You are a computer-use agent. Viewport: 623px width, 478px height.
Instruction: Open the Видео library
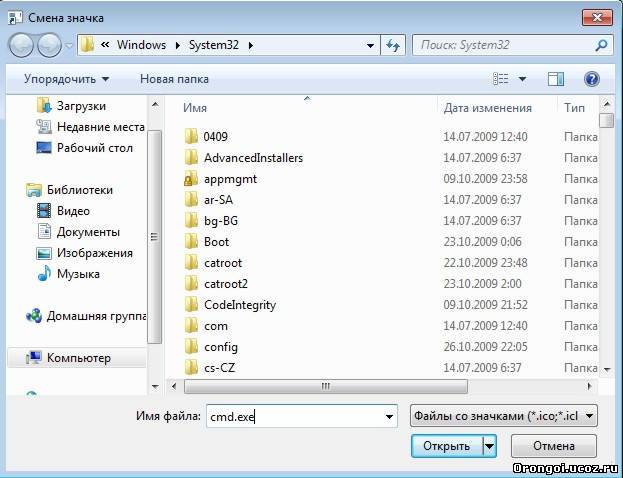tap(63, 211)
